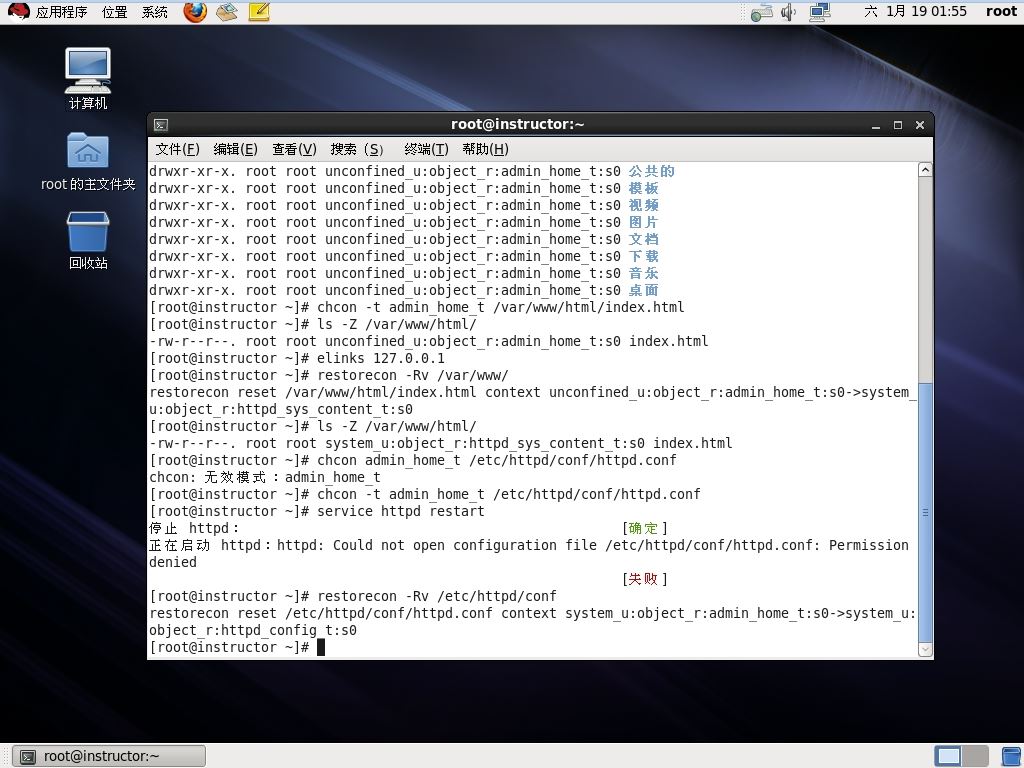Click the clock showing 1月 19 01:55

(x=915, y=11)
